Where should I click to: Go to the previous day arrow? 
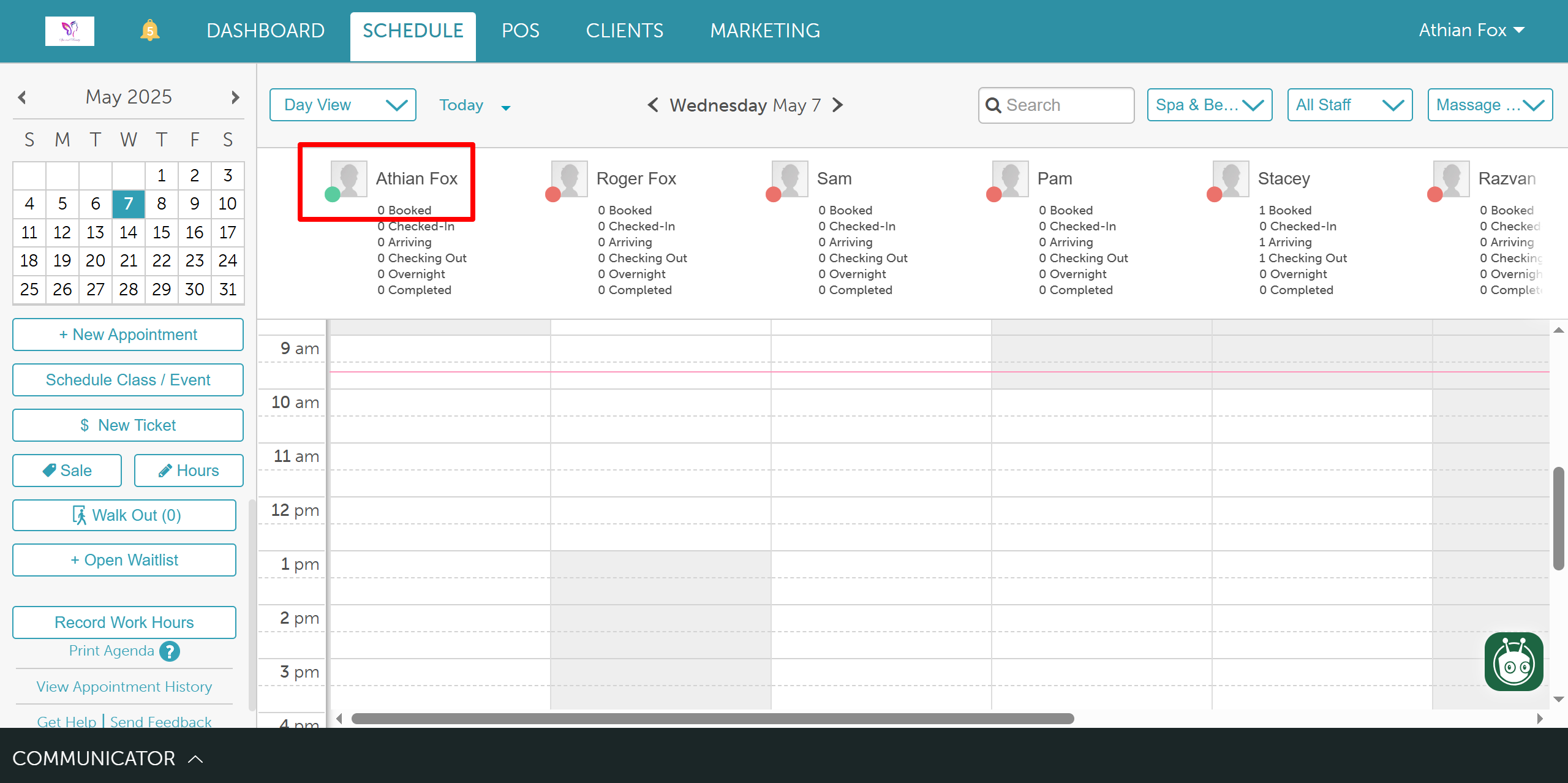click(x=653, y=105)
